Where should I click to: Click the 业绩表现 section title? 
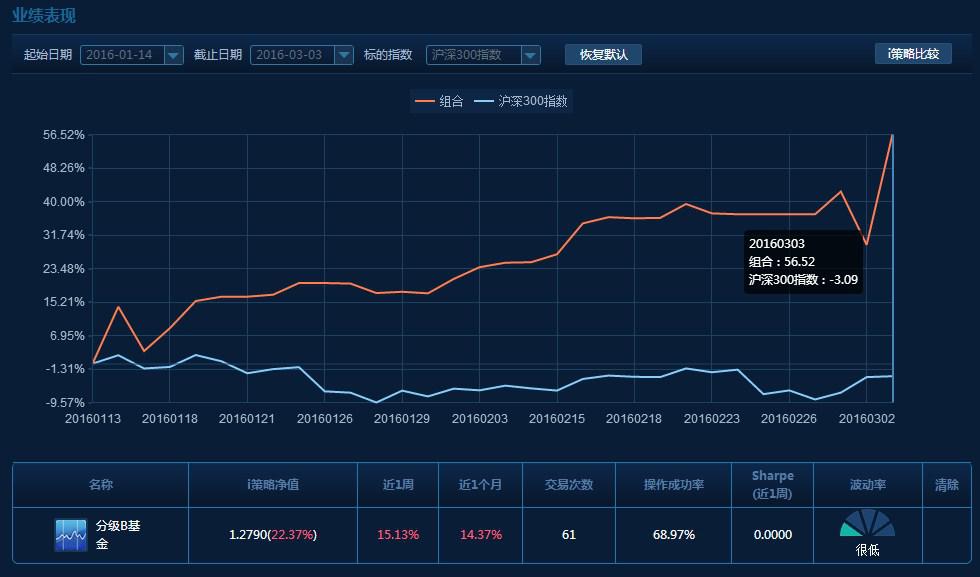[x=44, y=15]
